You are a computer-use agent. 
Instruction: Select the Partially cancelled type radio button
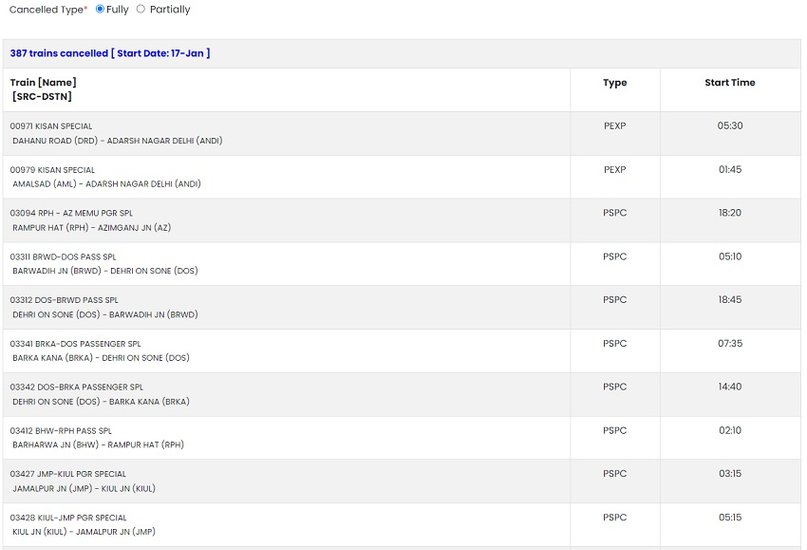[141, 9]
